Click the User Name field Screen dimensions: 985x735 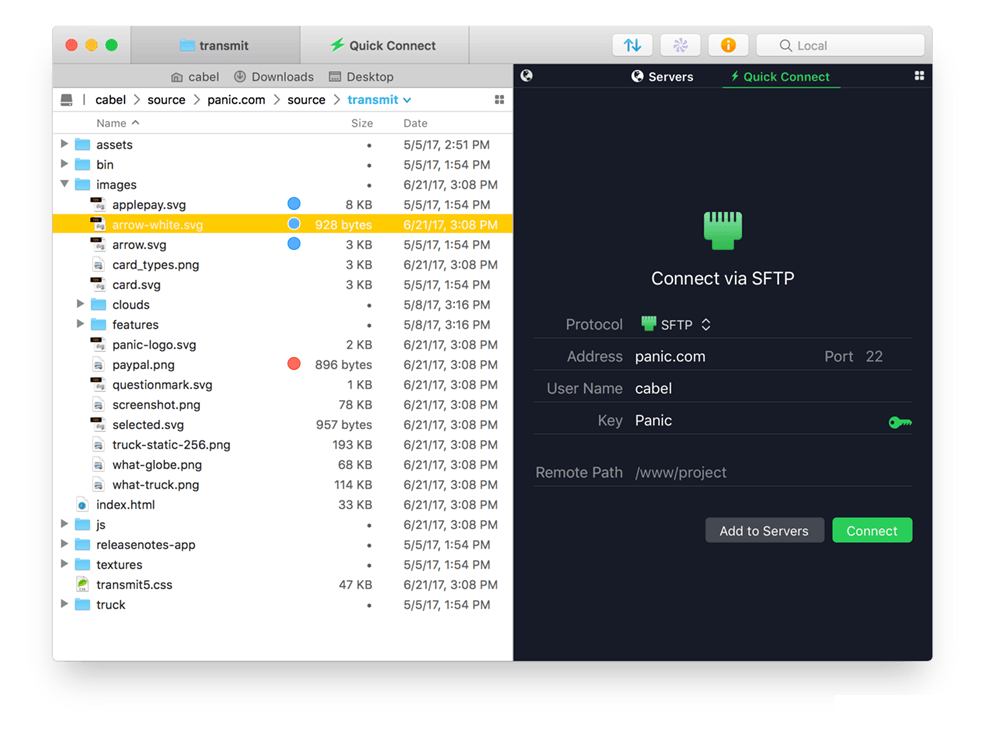tap(773, 389)
